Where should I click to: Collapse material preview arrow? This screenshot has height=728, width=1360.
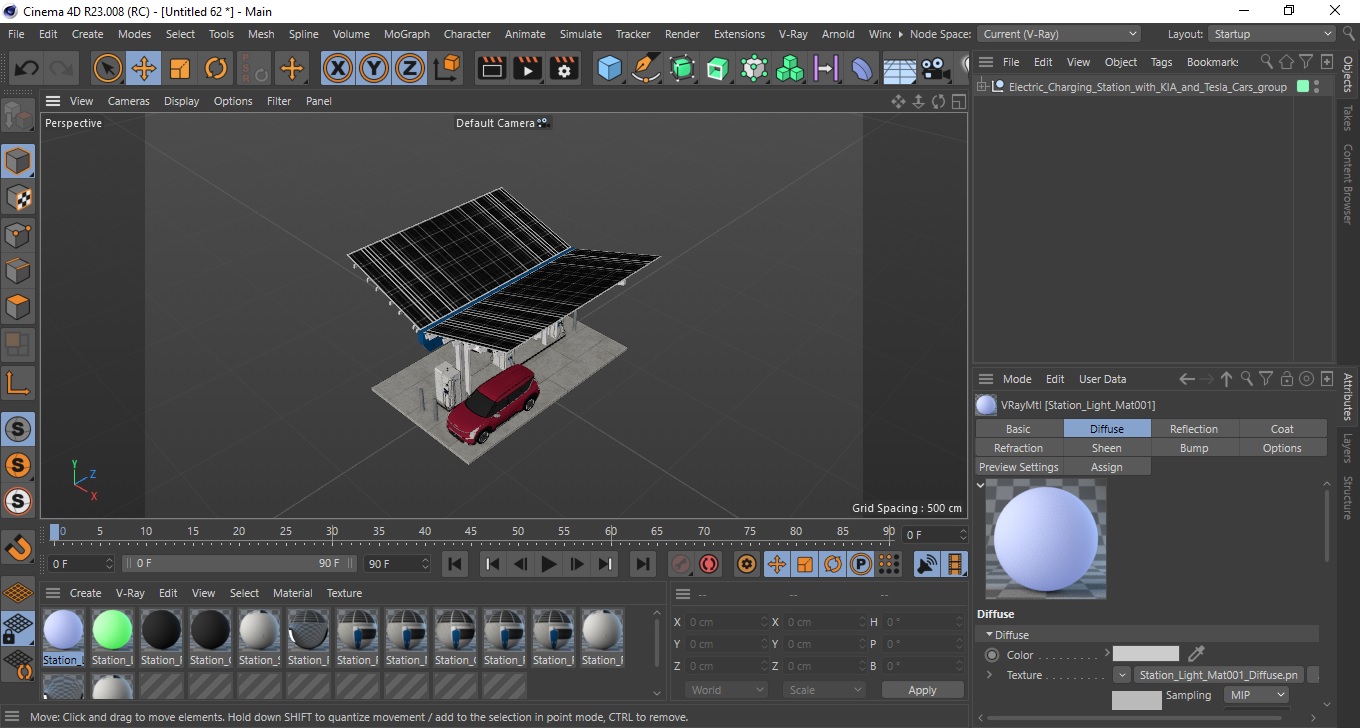coord(982,485)
